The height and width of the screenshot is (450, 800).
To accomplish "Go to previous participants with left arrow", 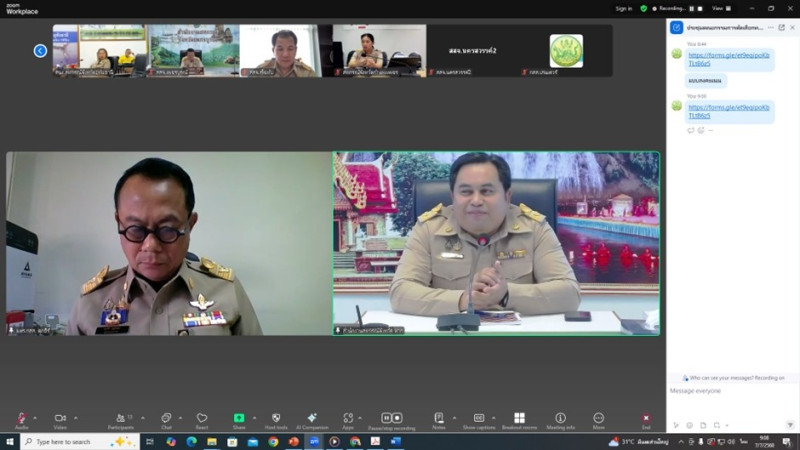I will coord(40,51).
